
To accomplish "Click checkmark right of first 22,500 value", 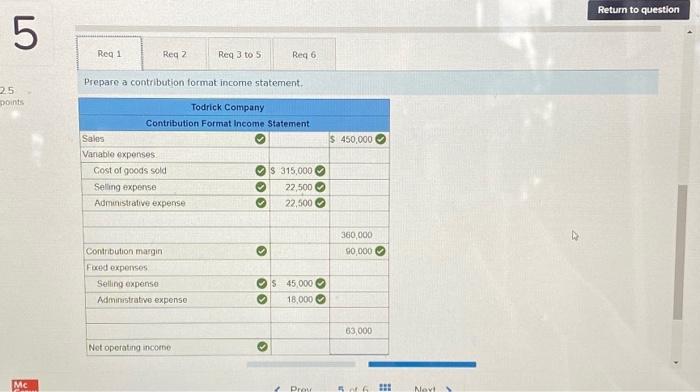I will point(320,187).
